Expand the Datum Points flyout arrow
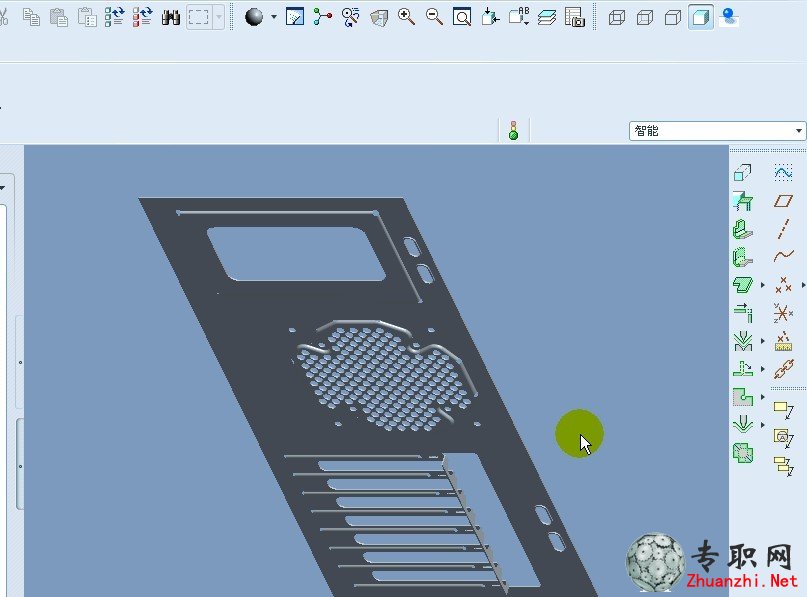Image resolution: width=807 pixels, height=597 pixels. pyautogui.click(x=803, y=285)
